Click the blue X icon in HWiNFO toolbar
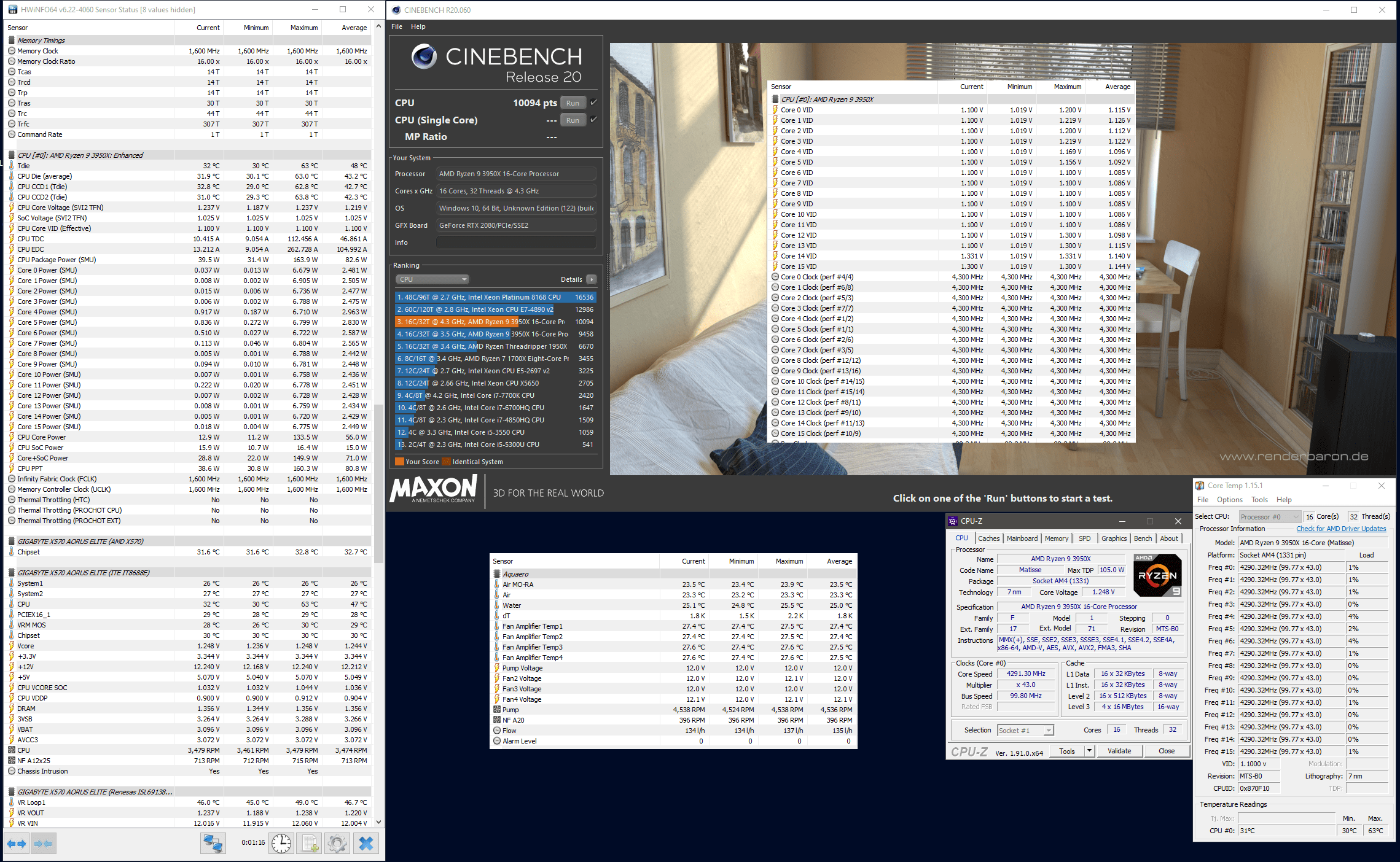 366,844
